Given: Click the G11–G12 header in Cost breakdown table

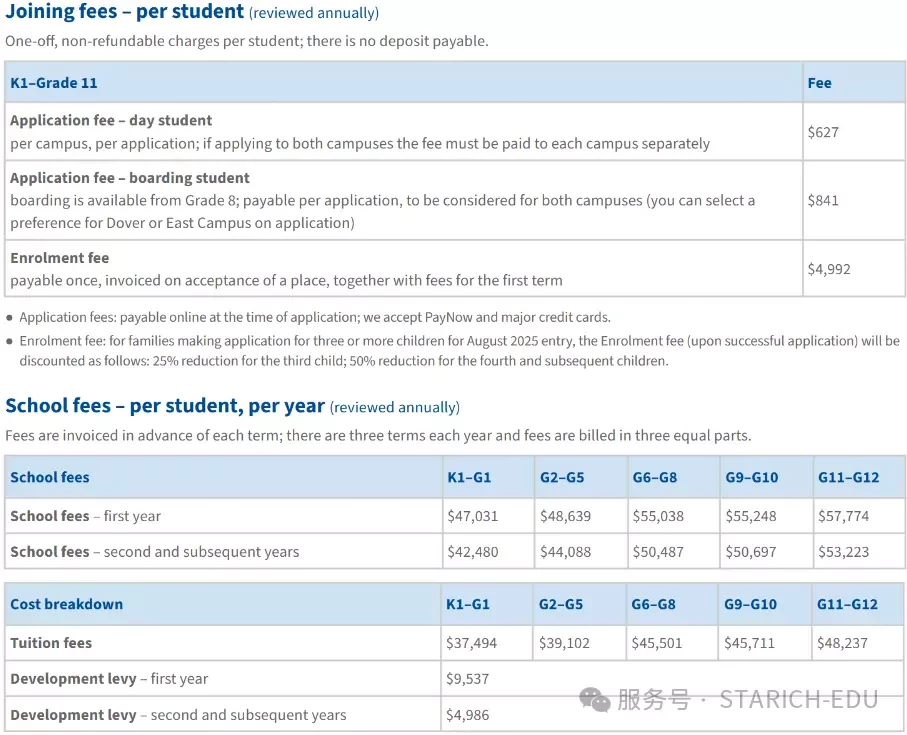Looking at the screenshot, I should click(847, 604).
